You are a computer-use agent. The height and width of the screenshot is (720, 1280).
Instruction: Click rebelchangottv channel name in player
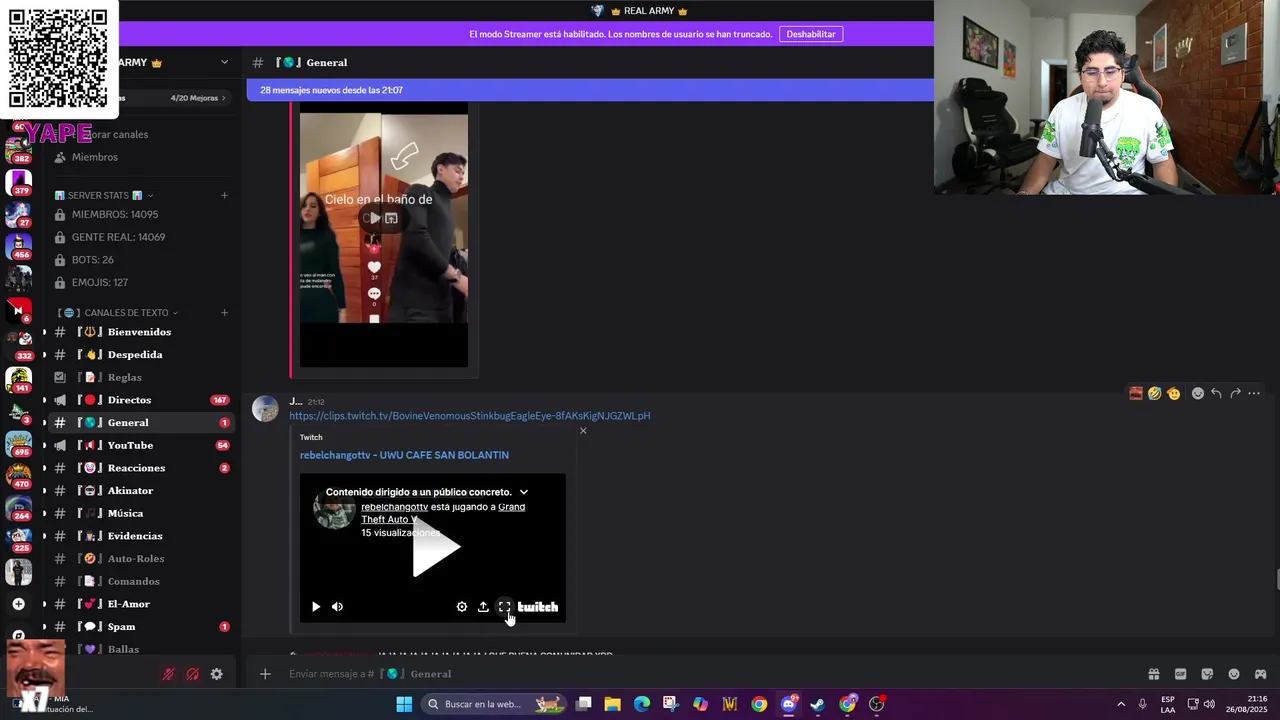click(x=394, y=507)
